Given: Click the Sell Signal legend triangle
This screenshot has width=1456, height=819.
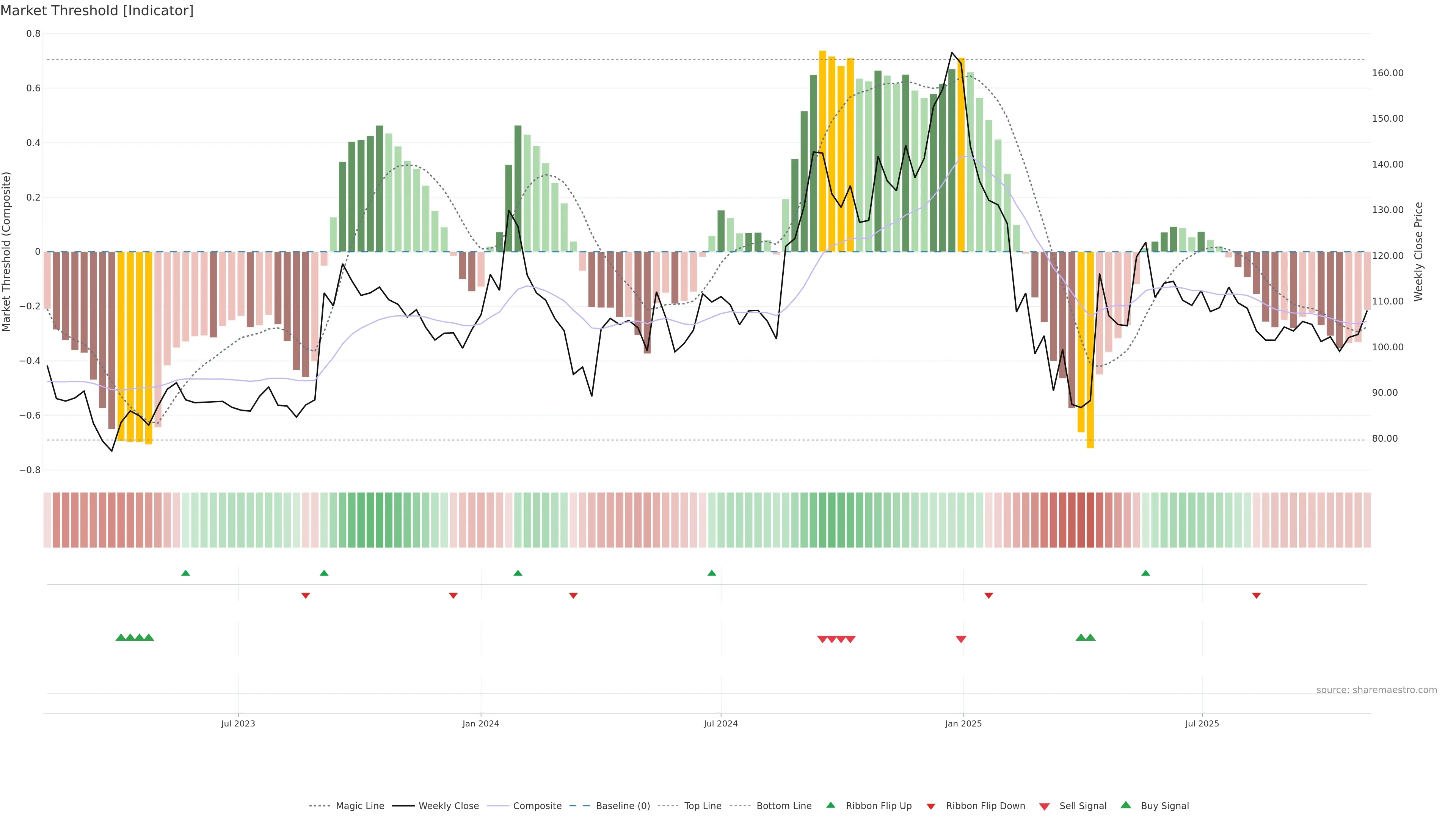Looking at the screenshot, I should click(1045, 806).
